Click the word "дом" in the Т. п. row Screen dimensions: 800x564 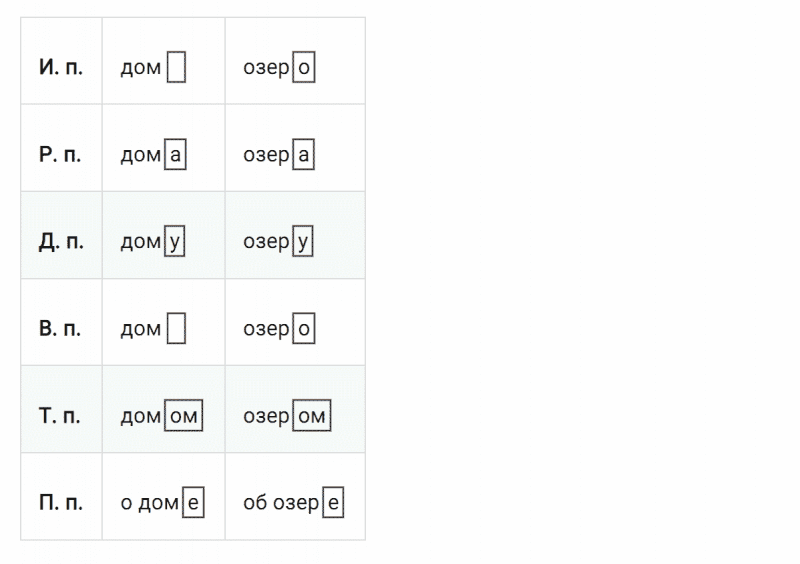point(140,416)
